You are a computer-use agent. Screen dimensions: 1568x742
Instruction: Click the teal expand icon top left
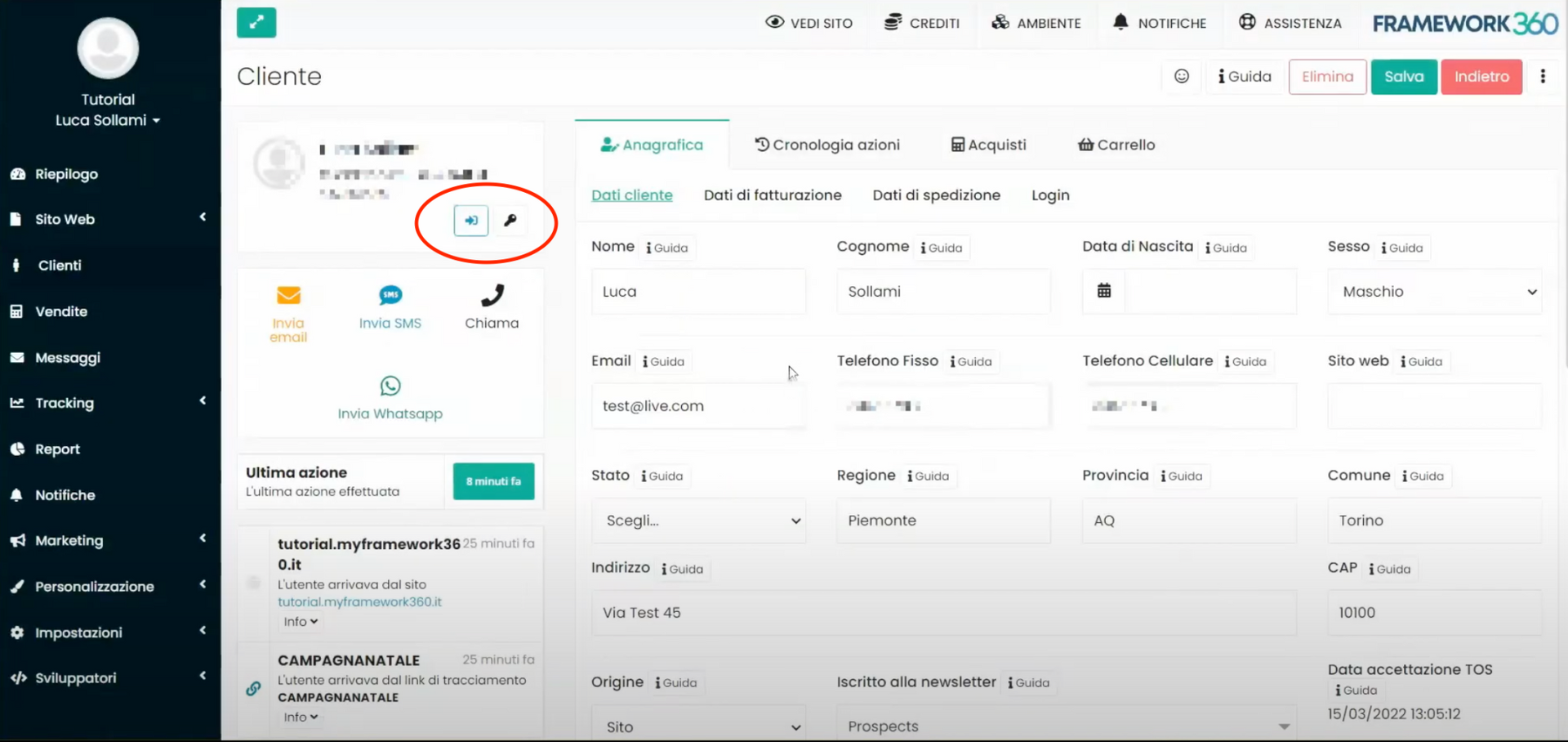coord(256,23)
